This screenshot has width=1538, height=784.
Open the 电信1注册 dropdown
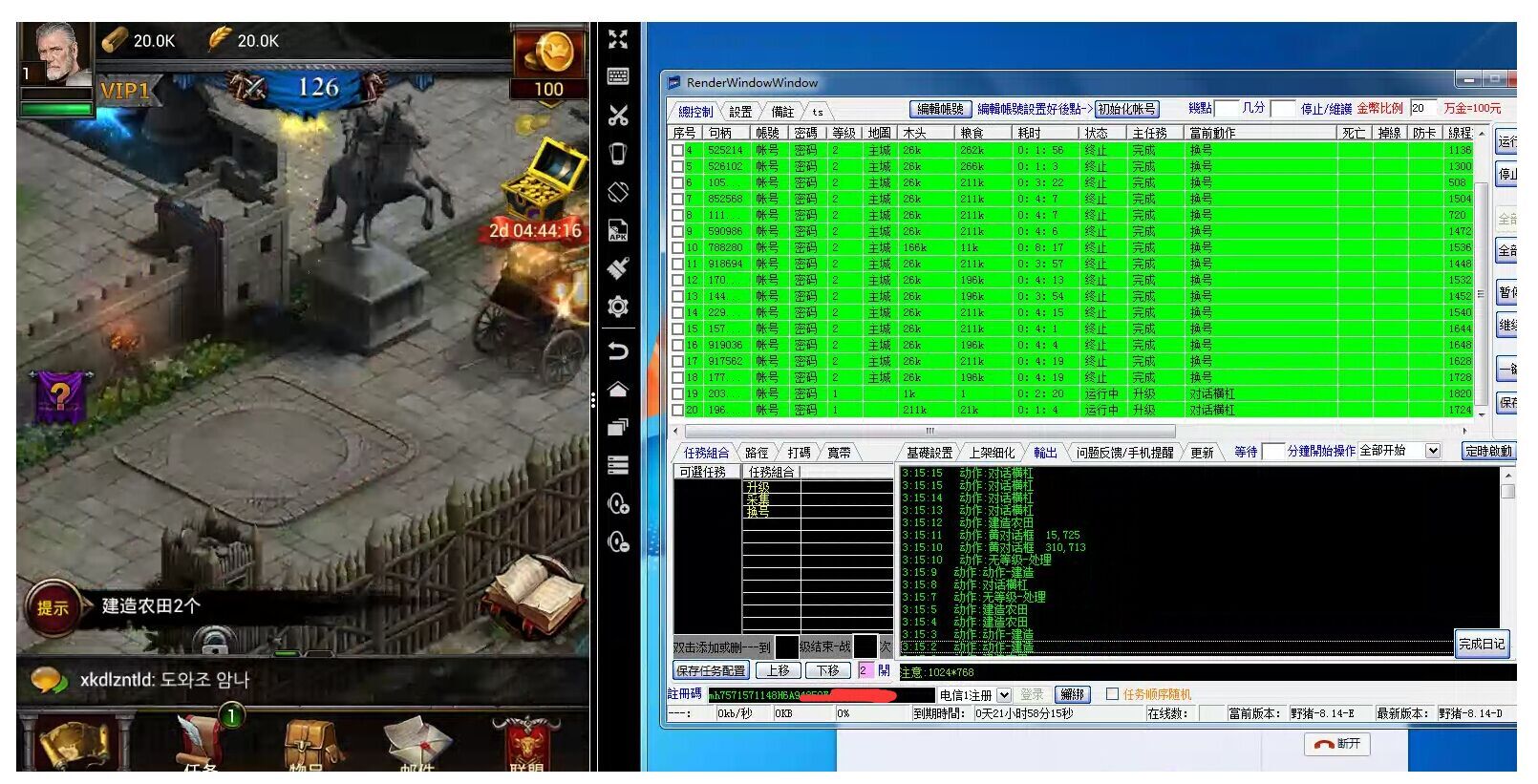pos(1003,695)
